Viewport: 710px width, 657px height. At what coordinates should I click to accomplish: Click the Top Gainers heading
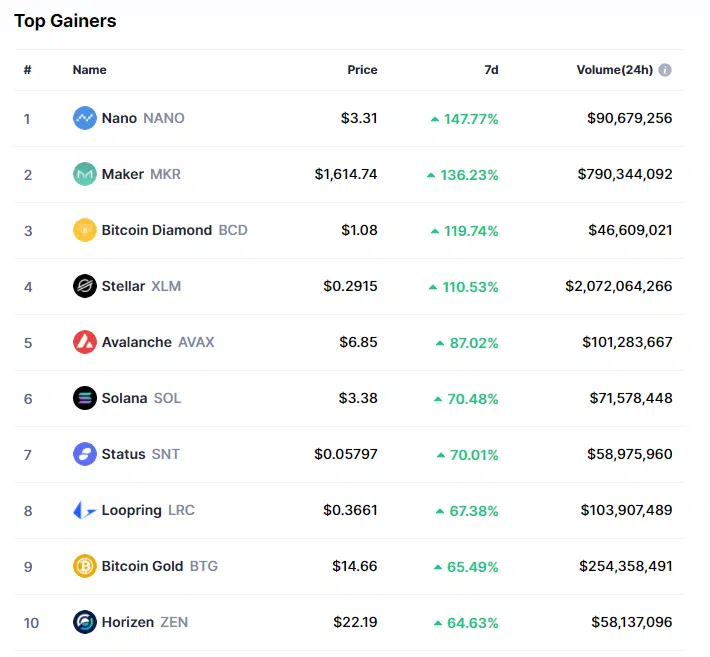65,21
